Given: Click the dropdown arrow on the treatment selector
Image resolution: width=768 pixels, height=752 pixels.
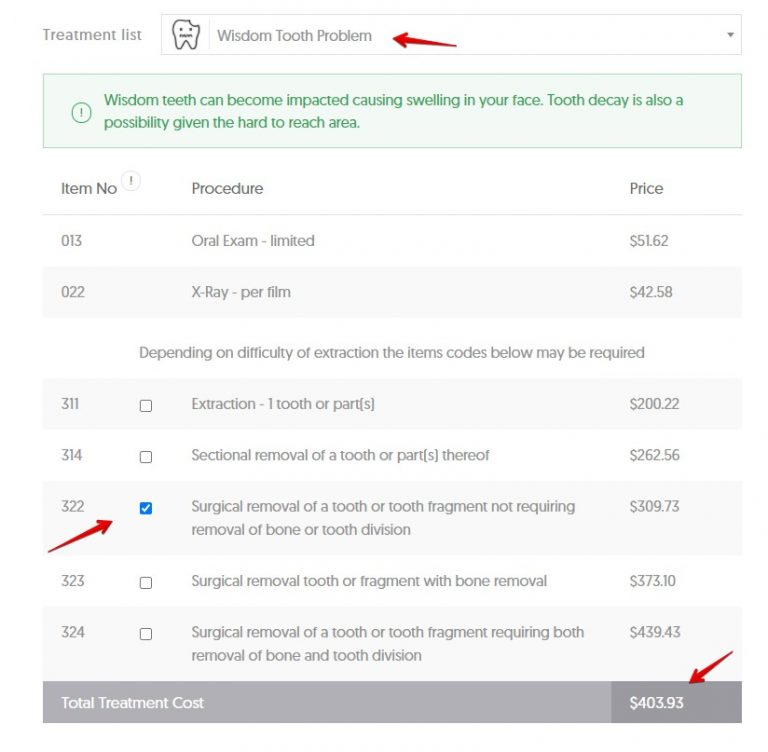Looking at the screenshot, I should pos(729,36).
